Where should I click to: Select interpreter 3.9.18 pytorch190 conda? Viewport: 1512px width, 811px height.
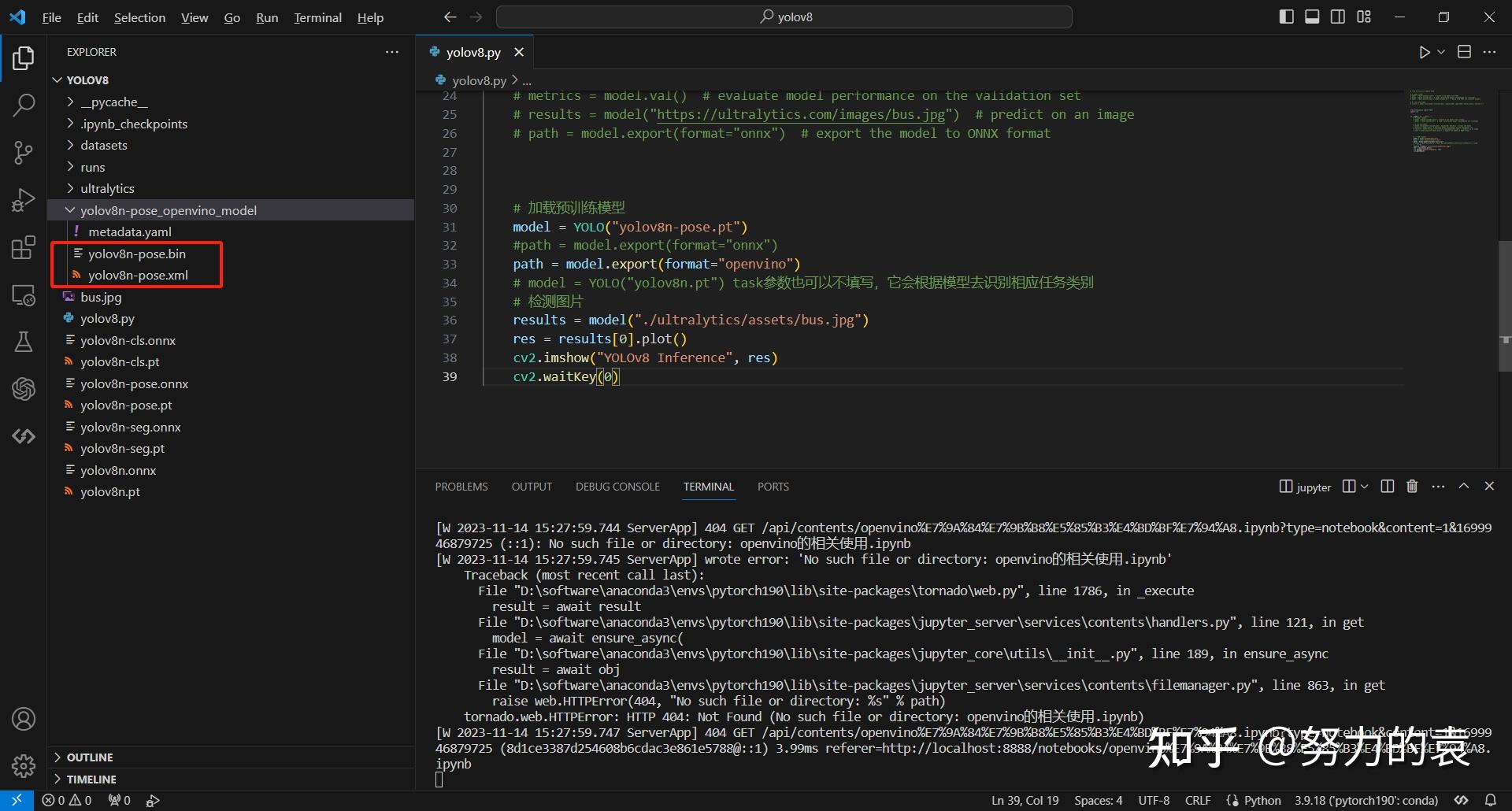pos(1366,800)
